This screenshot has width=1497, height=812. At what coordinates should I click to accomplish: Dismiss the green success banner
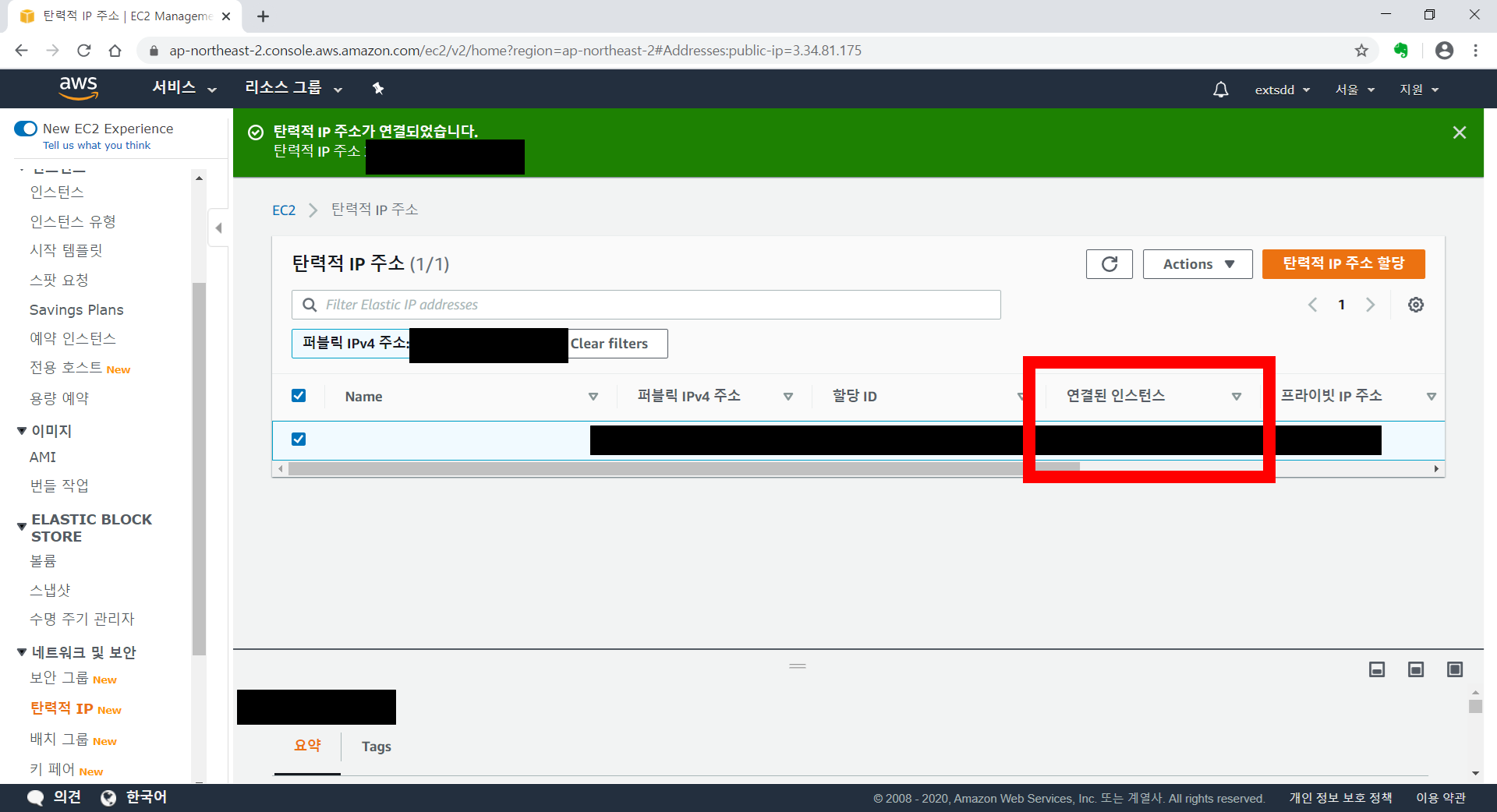pos(1460,132)
